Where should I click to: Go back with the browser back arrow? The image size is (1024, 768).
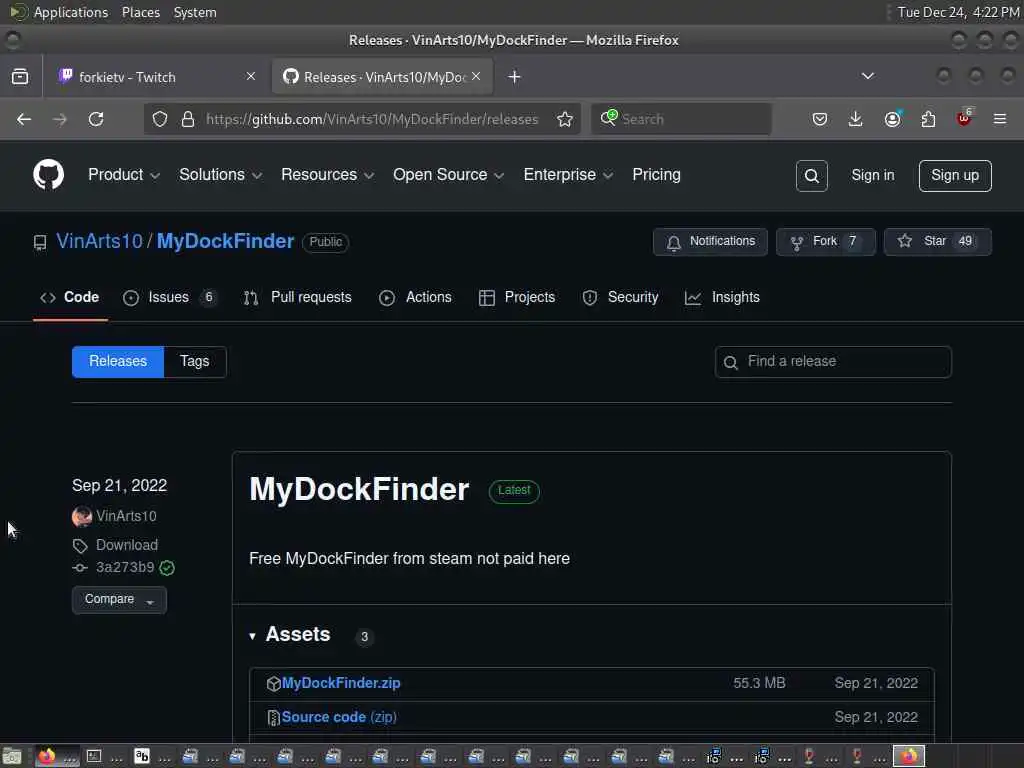(x=24, y=119)
